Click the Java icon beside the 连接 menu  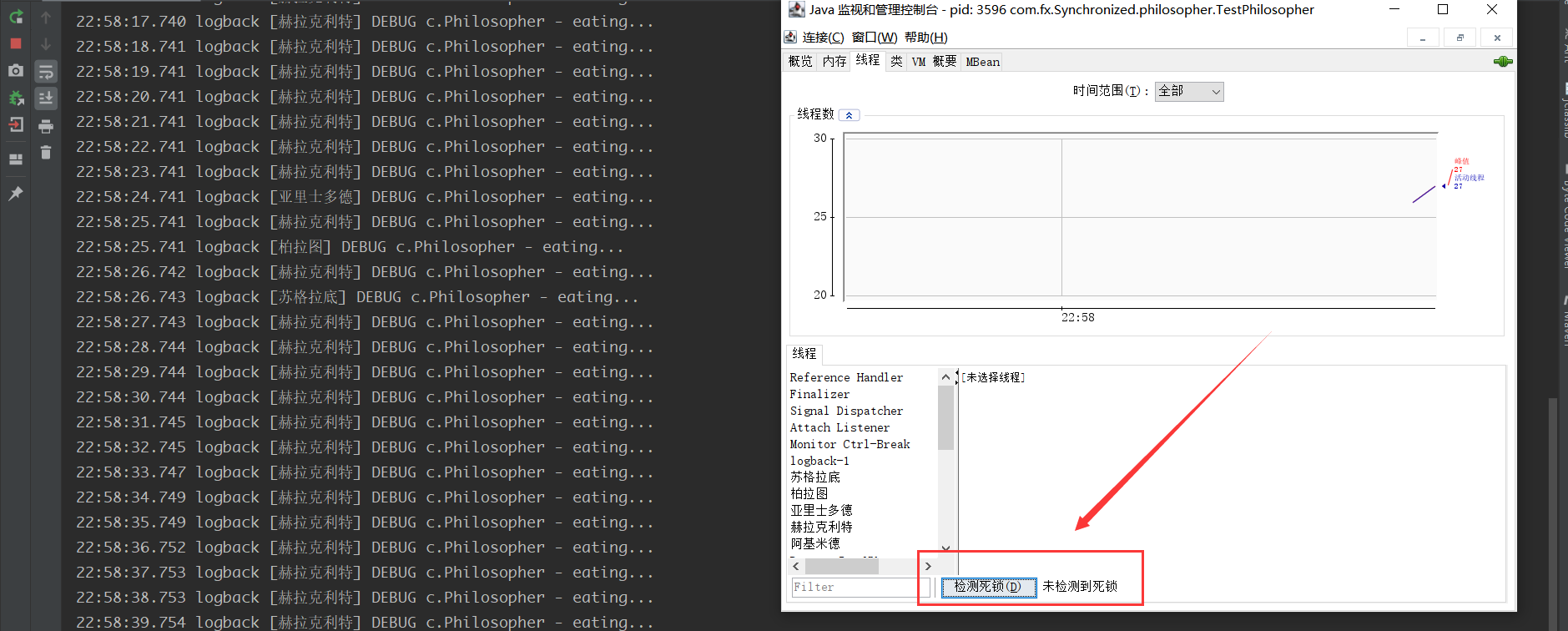pyautogui.click(x=790, y=37)
